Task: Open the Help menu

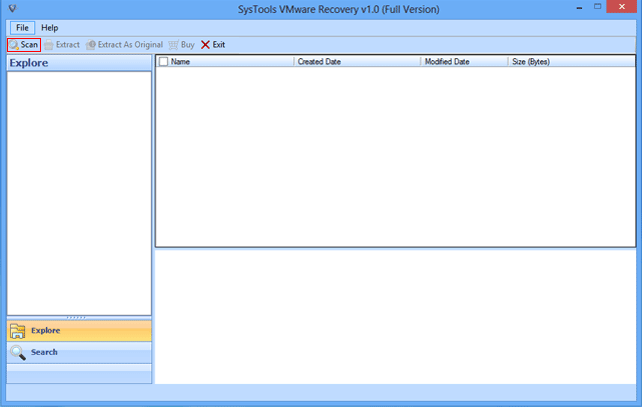Action: [x=50, y=28]
